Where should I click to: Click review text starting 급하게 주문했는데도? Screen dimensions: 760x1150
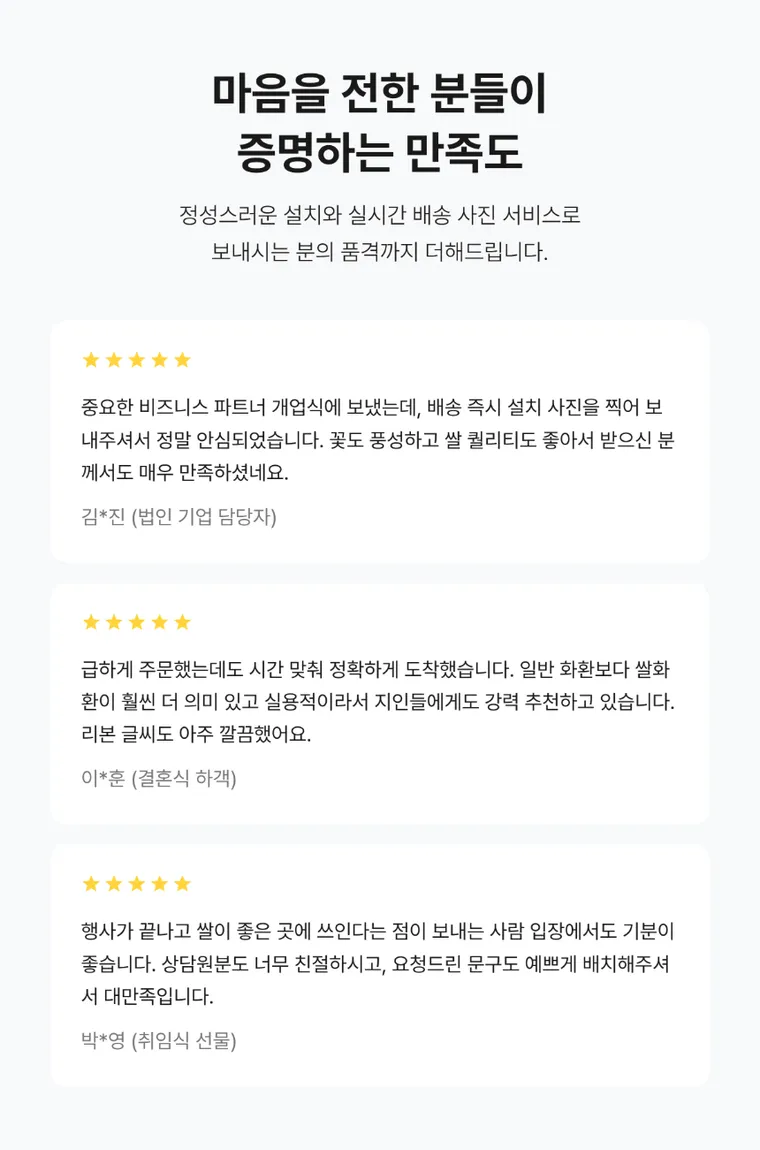point(377,701)
